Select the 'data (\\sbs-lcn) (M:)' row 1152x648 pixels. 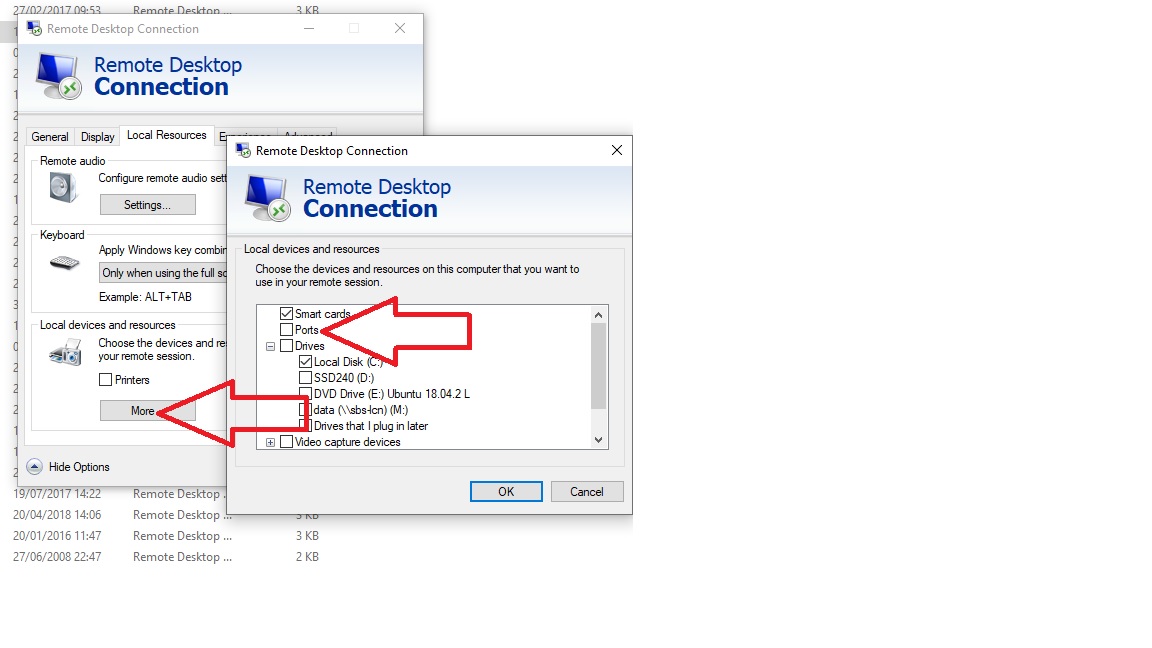click(x=361, y=410)
